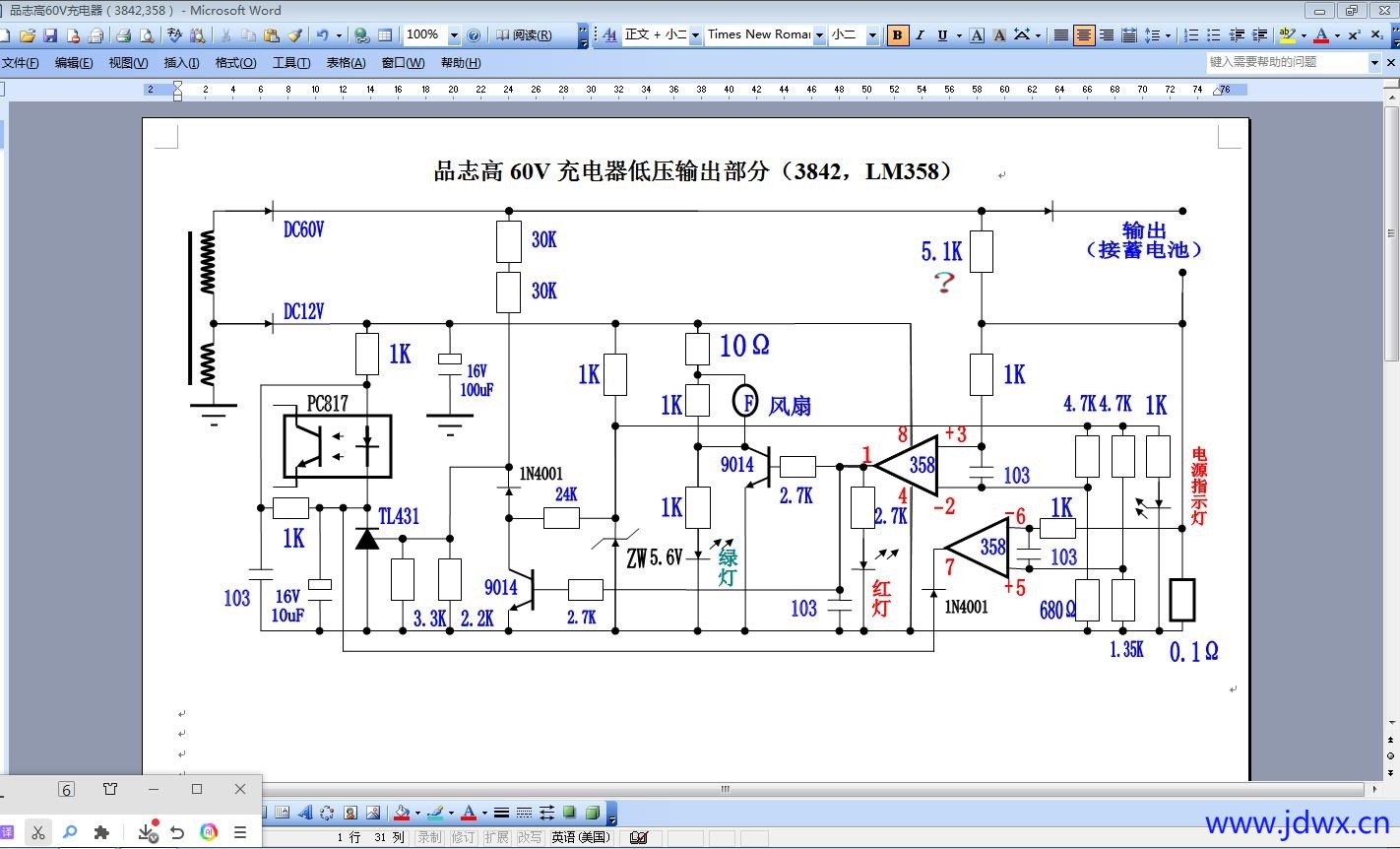Turn on numbered list formatting
The height and width of the screenshot is (849, 1400).
[1191, 35]
